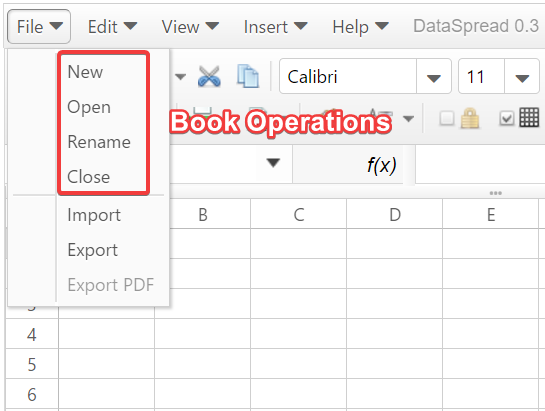
Task: Click the f(x) insert function button
Action: pos(382,164)
